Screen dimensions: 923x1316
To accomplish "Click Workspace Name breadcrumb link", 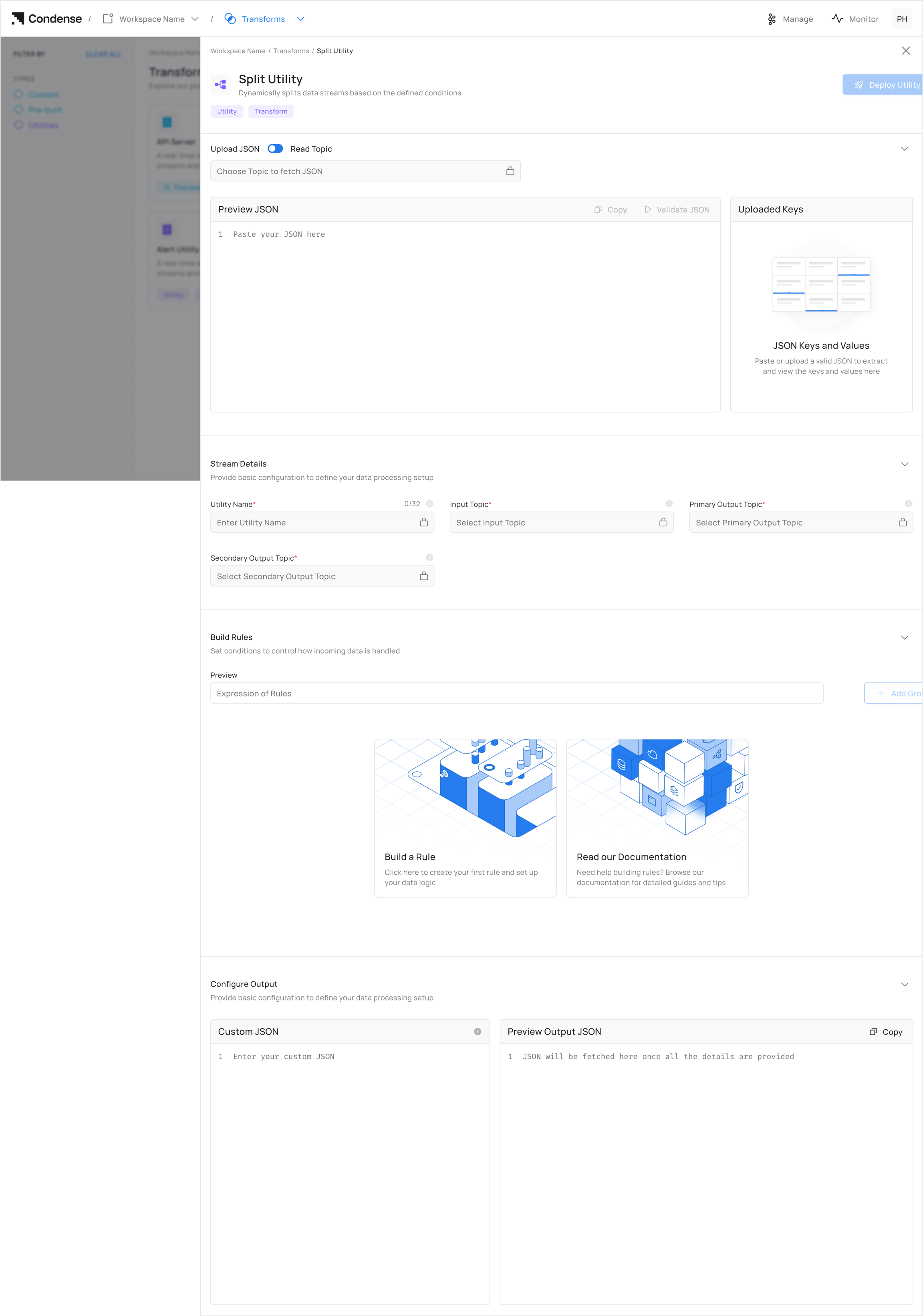I will [x=237, y=51].
